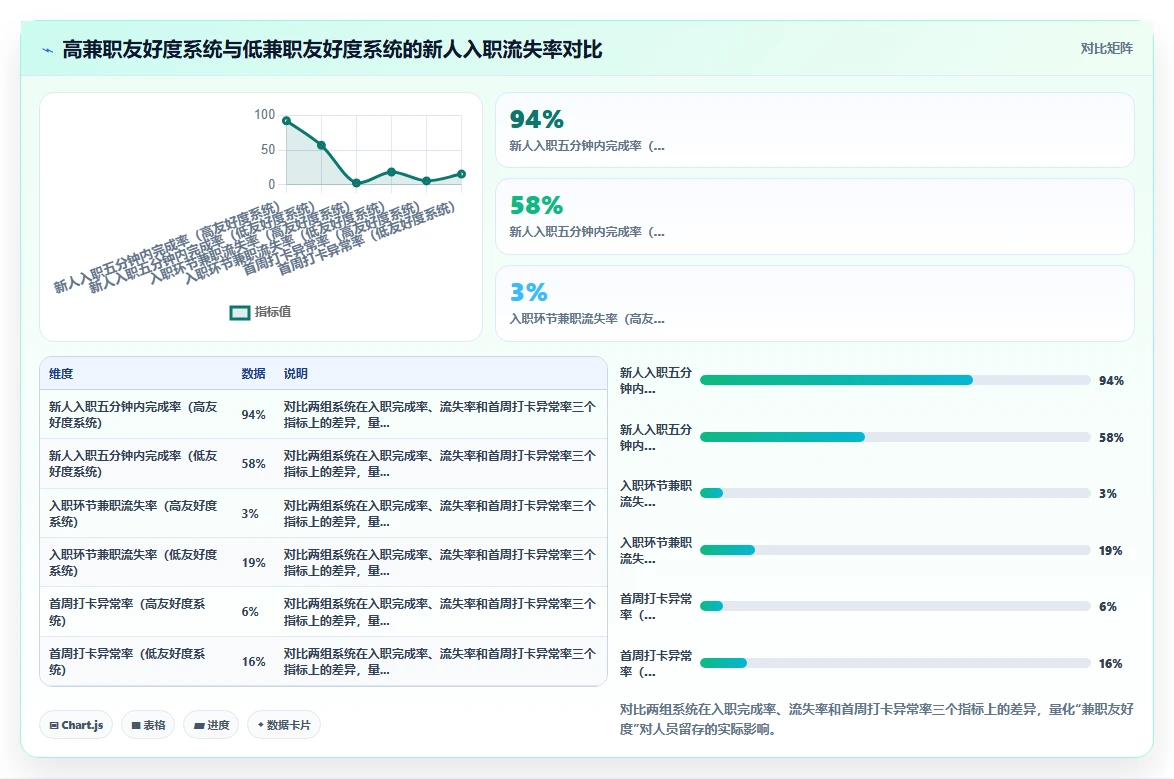This screenshot has width=1174, height=779.
Task: Click the 说明 column header
Action: tap(296, 374)
